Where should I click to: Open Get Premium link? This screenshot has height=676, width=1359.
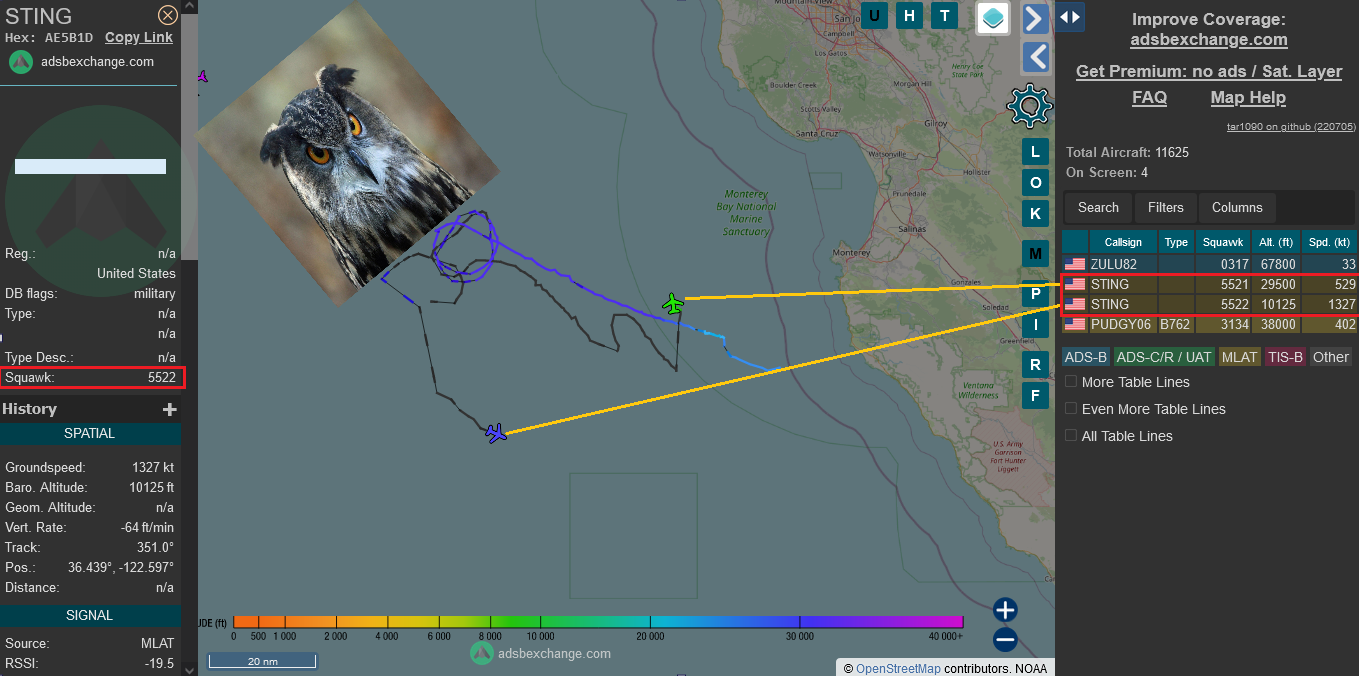[x=1209, y=72]
